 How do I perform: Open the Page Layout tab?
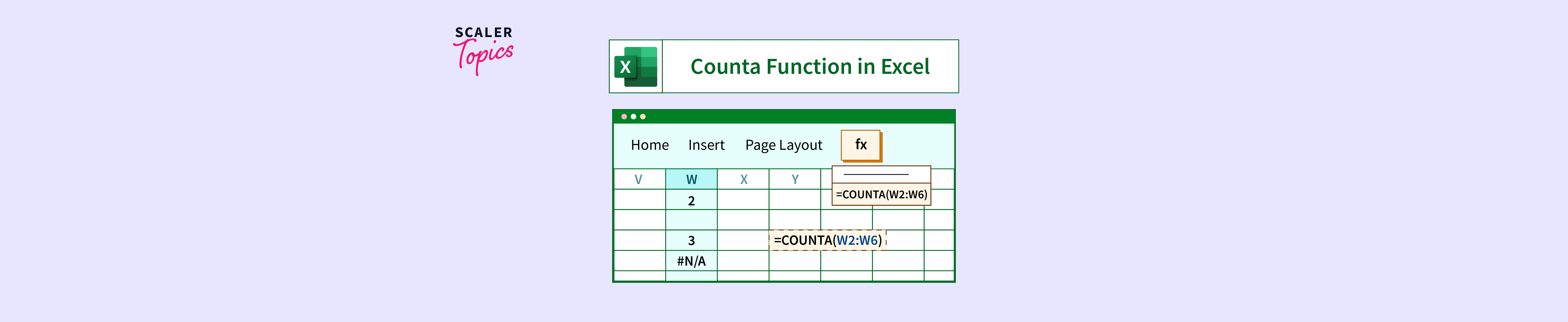point(783,145)
